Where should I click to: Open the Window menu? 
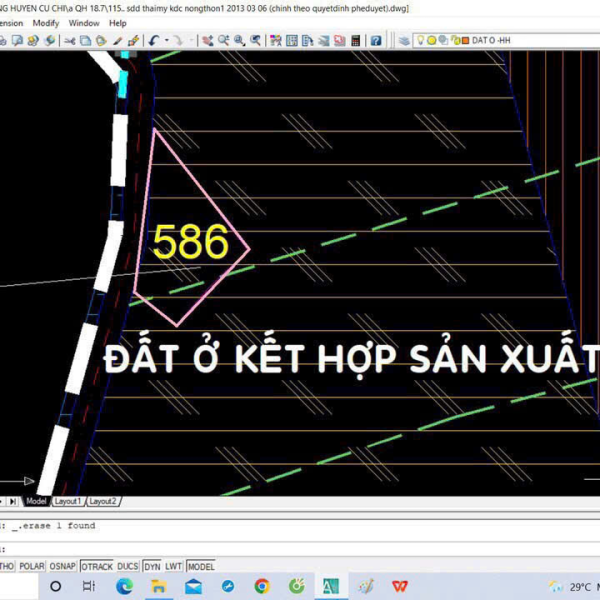click(84, 23)
